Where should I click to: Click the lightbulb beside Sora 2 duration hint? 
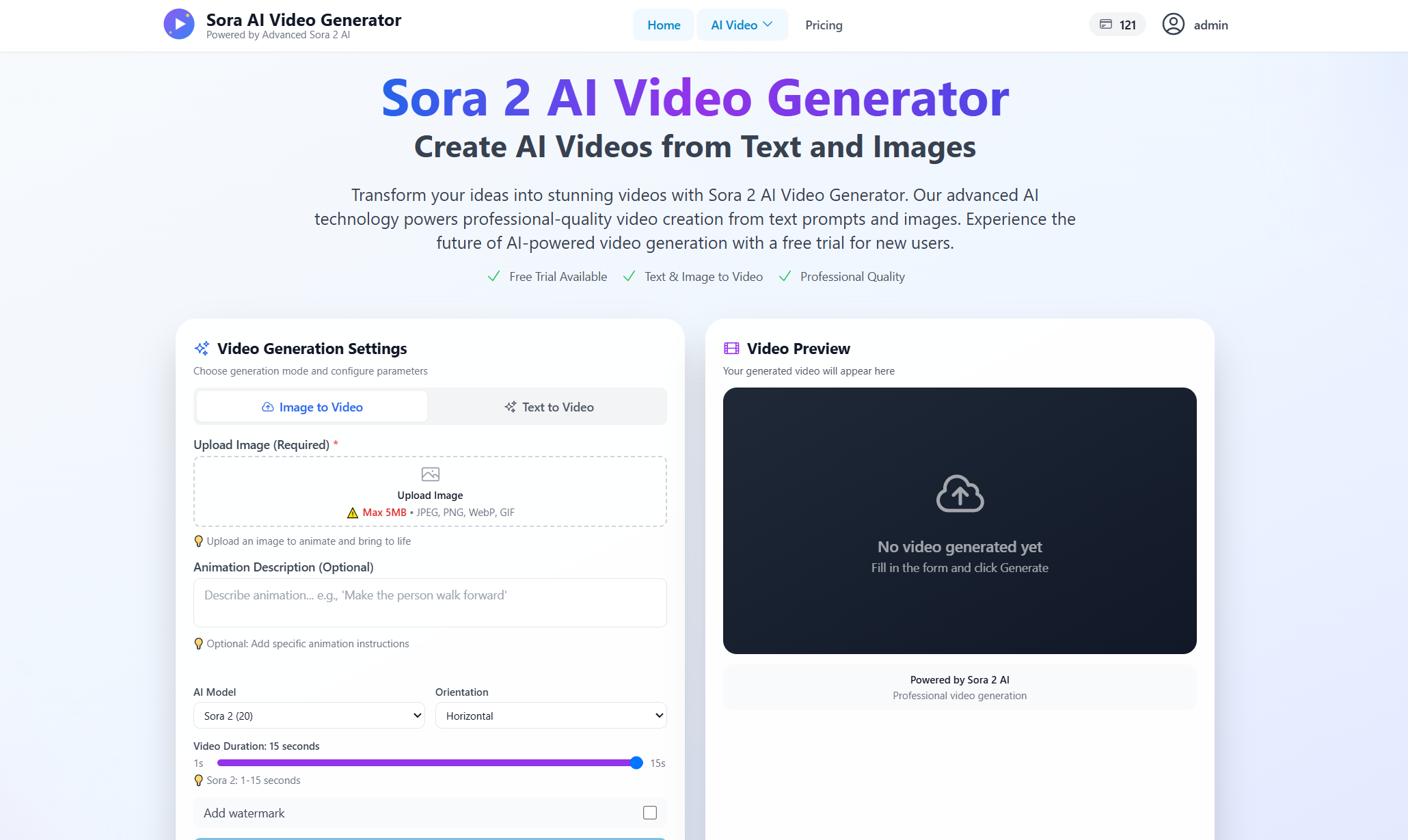199,781
